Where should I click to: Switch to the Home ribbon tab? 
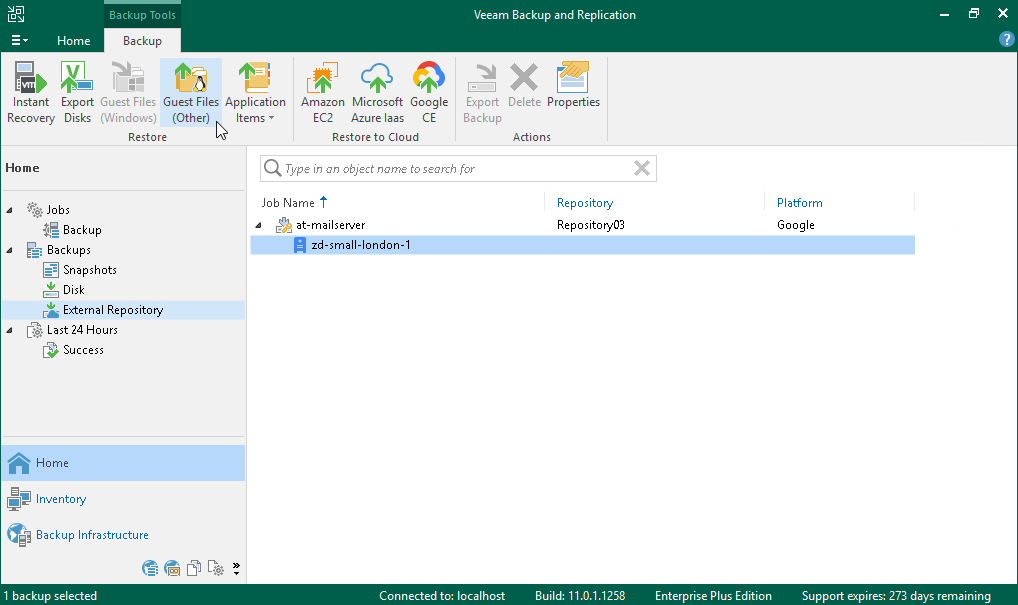point(73,40)
